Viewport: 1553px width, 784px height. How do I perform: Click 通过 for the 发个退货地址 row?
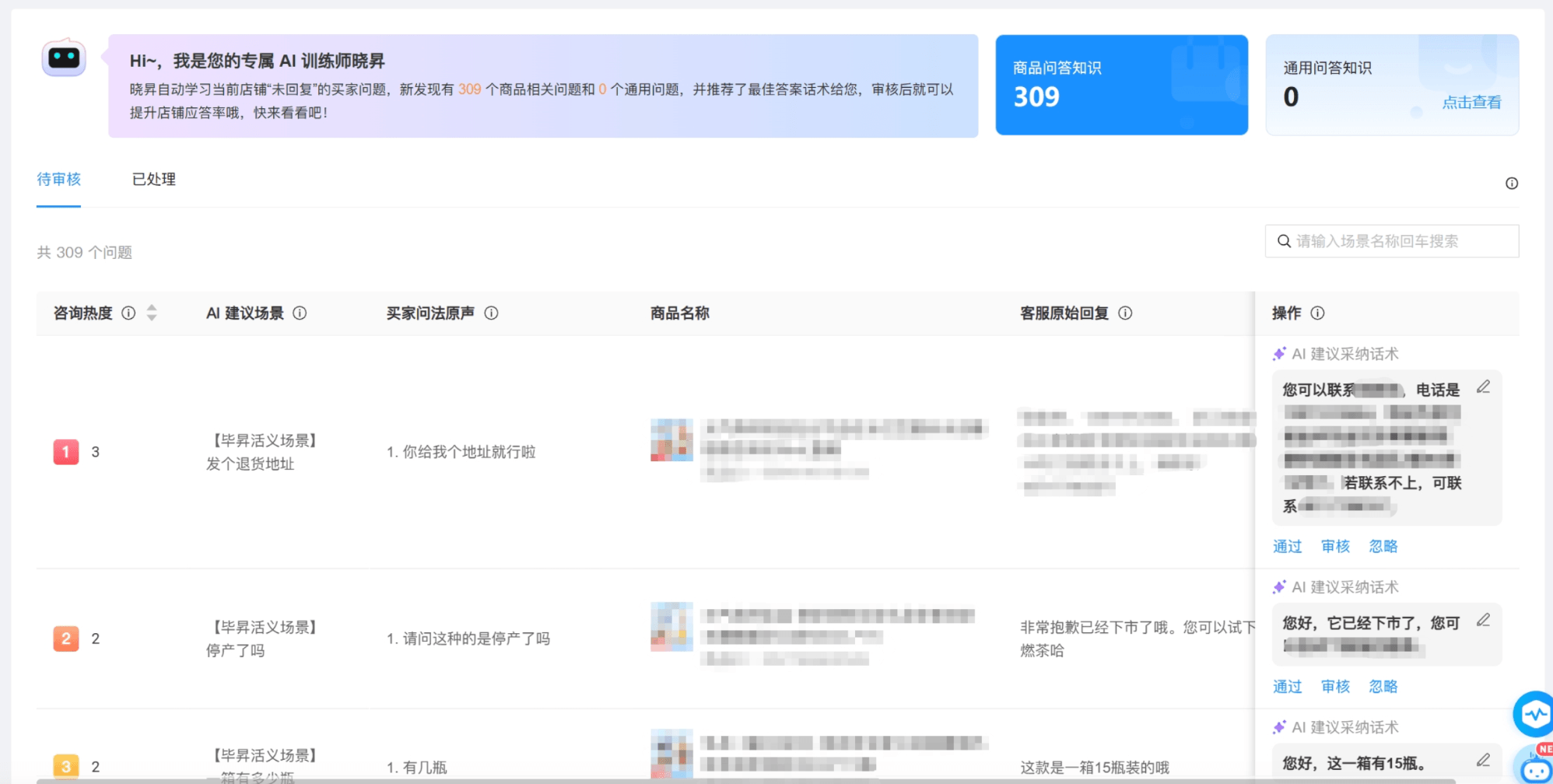(x=1287, y=547)
